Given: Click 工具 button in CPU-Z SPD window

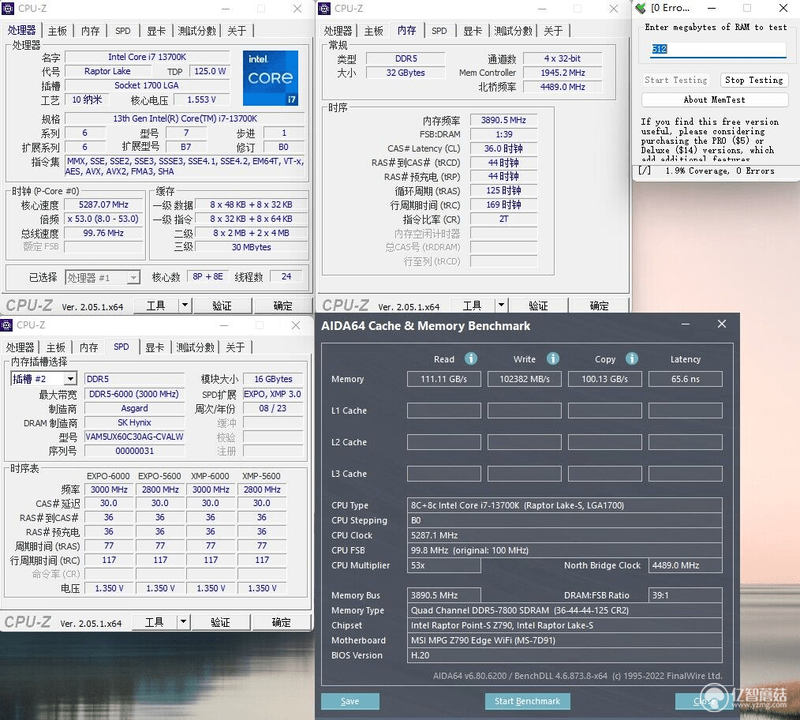Looking at the screenshot, I should pos(154,622).
